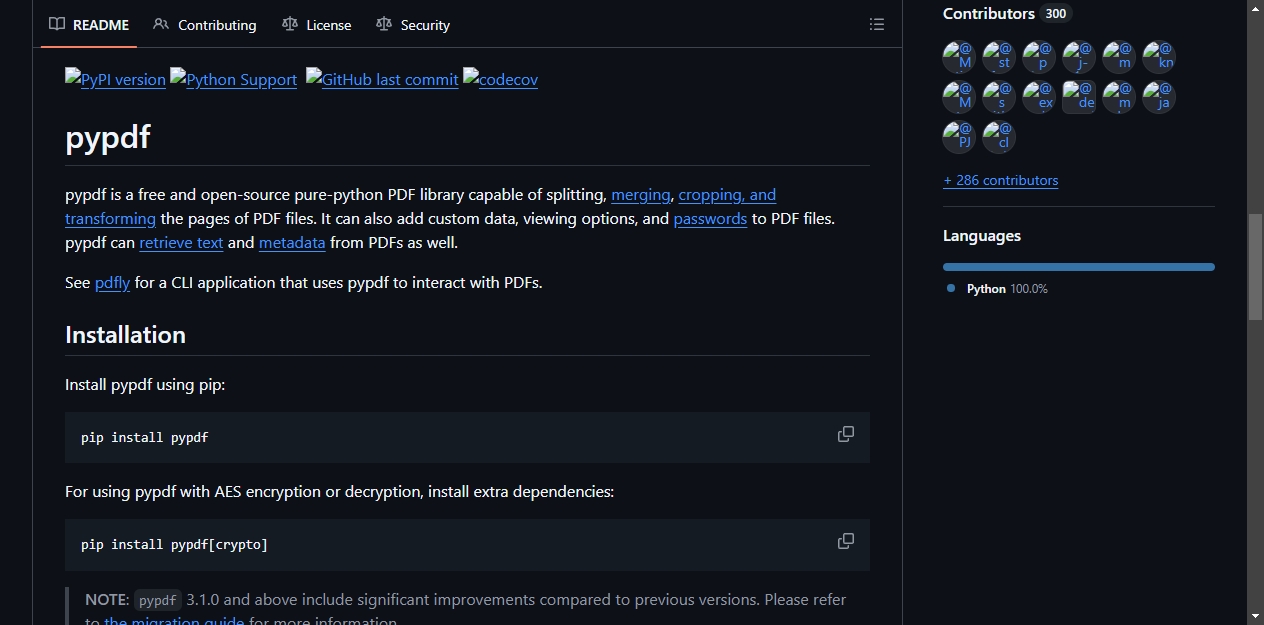Click the scrollbar up arrow
Image resolution: width=1264 pixels, height=625 pixels.
coord(1256,8)
